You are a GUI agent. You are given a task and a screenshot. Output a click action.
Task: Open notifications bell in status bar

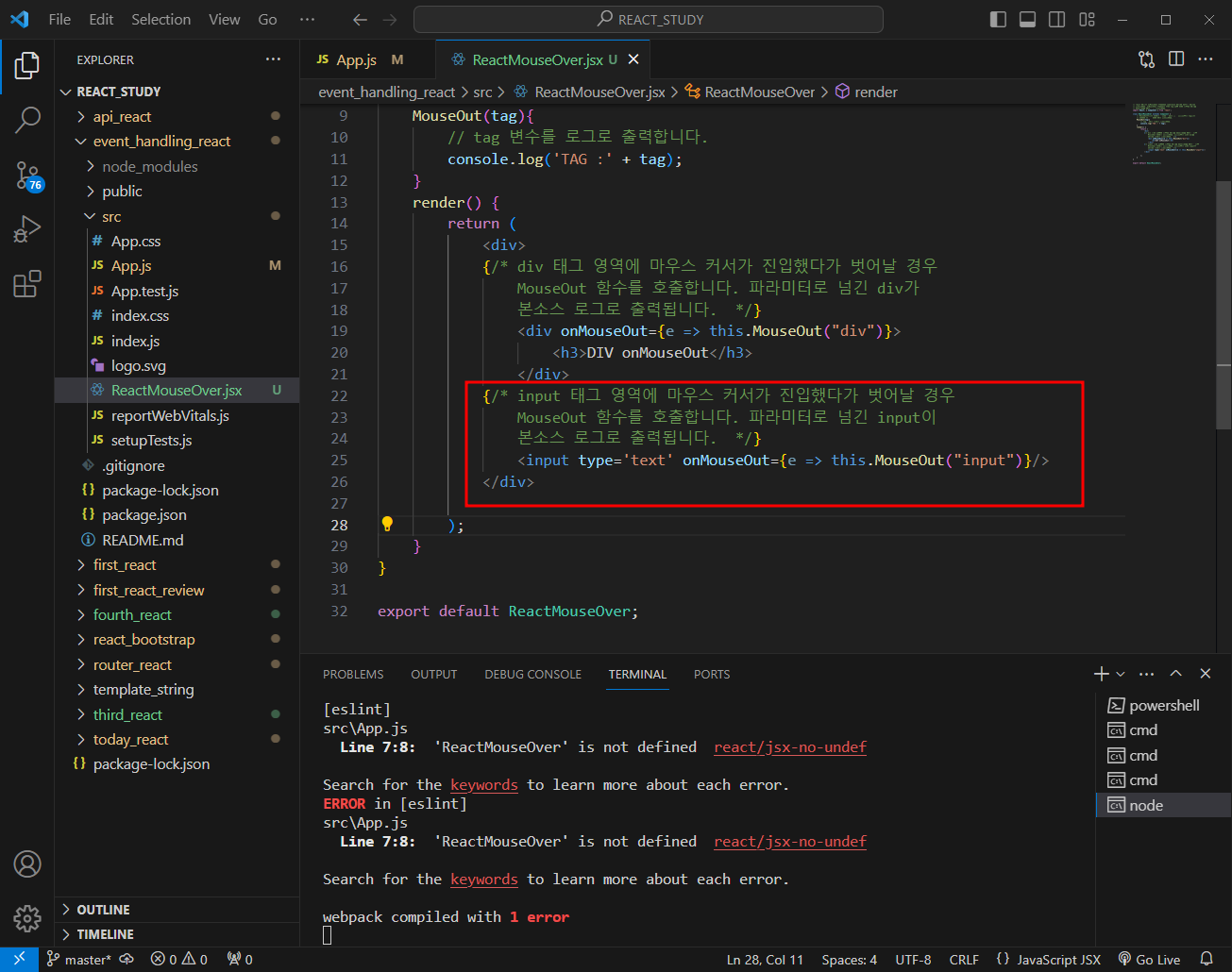pyautogui.click(x=1207, y=960)
